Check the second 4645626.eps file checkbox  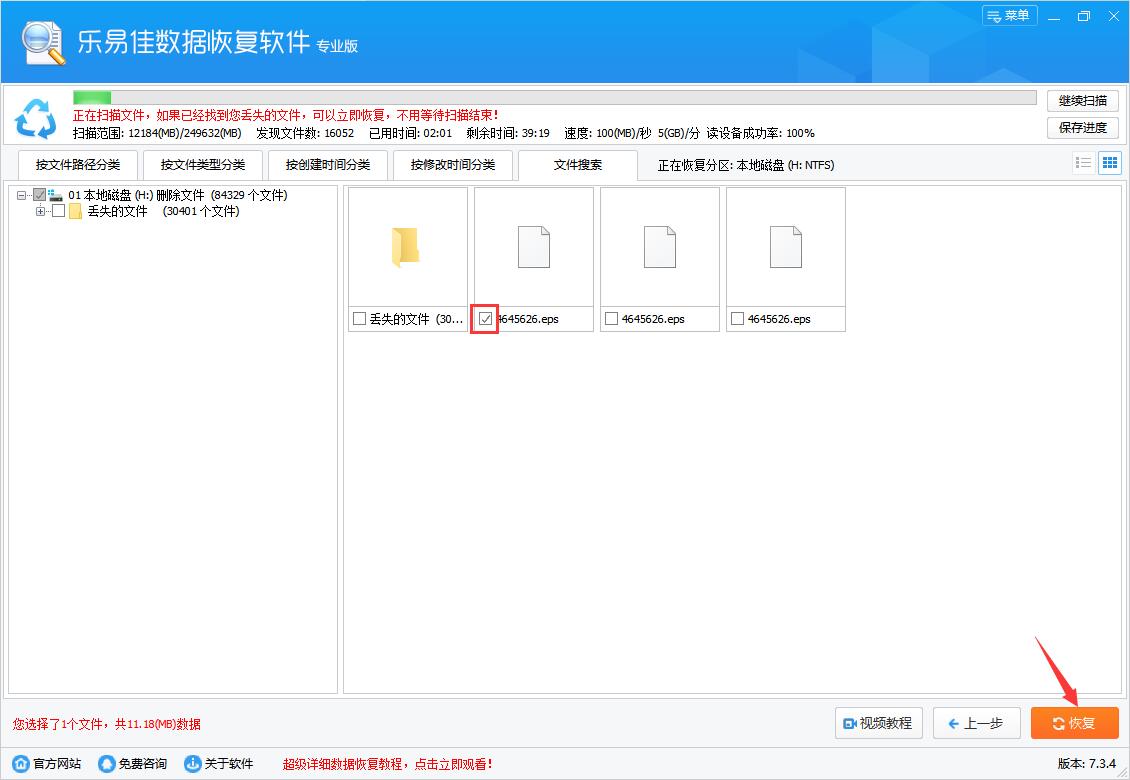(611, 319)
